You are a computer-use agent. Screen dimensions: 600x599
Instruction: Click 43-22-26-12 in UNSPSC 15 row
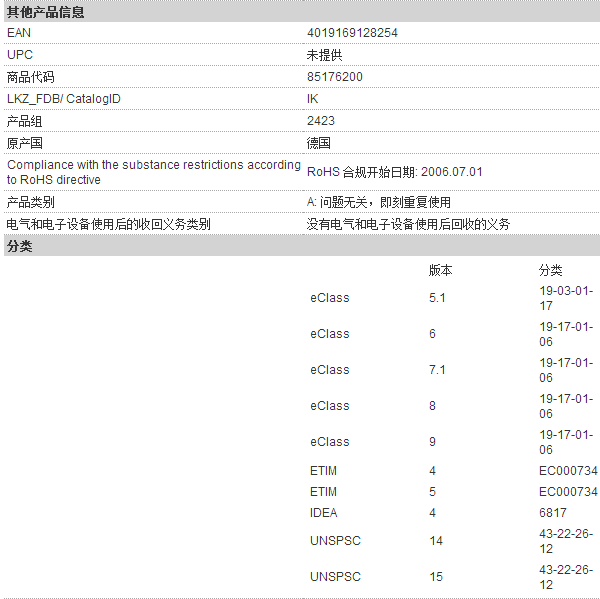[566, 577]
